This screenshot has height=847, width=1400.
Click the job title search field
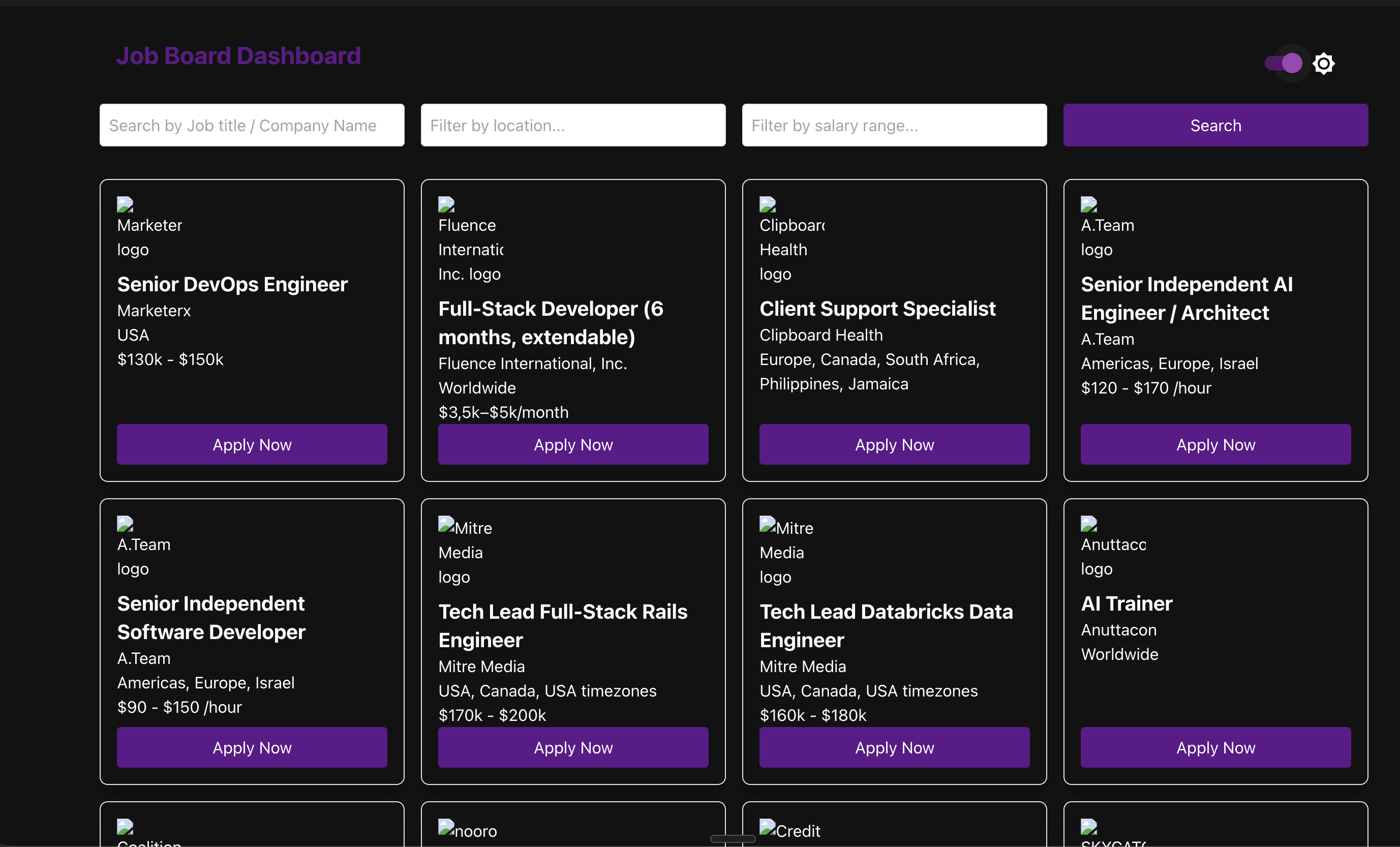(x=252, y=125)
